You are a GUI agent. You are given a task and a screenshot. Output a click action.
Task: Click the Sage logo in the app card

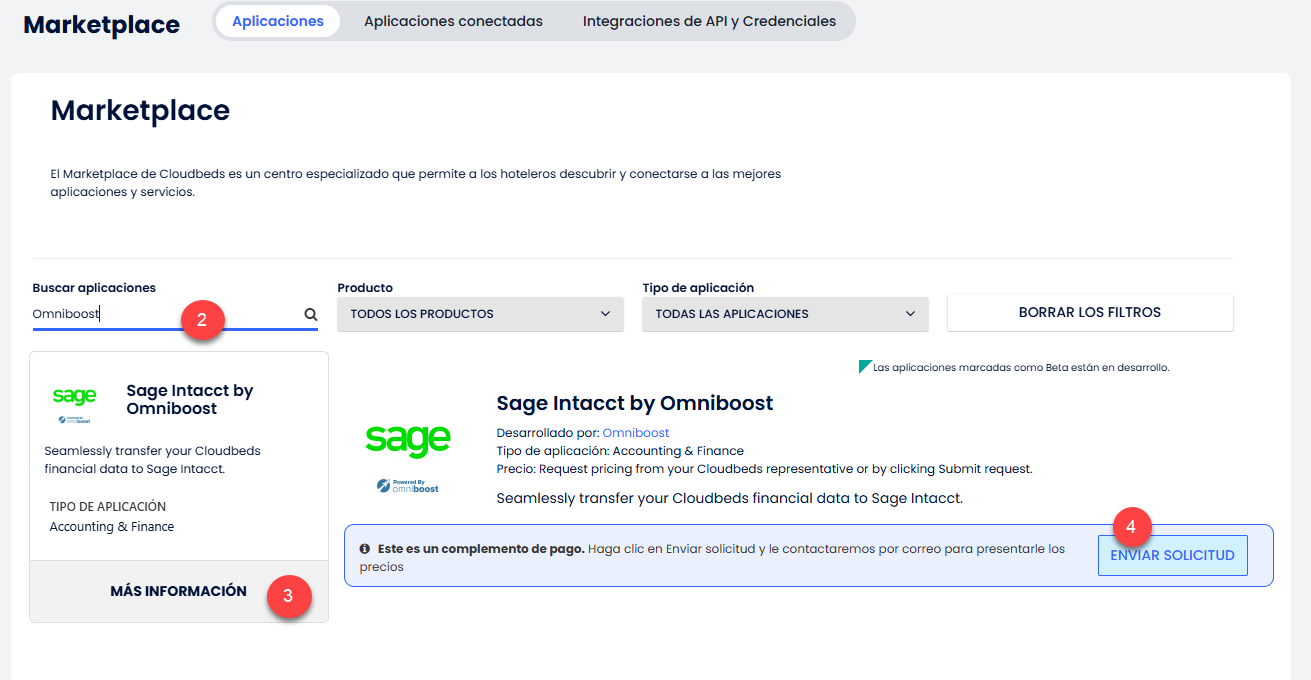(x=75, y=397)
